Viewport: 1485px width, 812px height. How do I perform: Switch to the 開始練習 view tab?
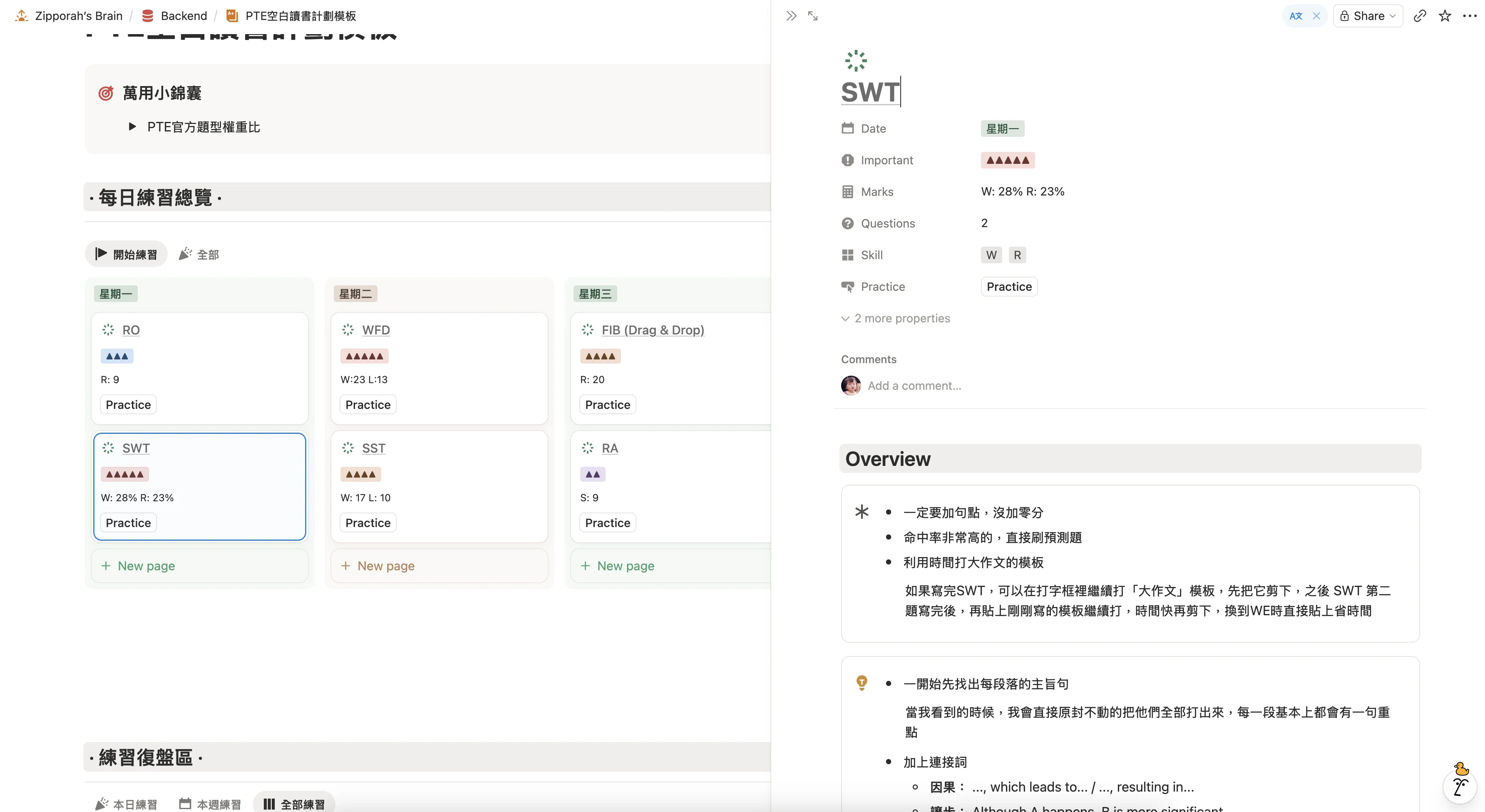[x=126, y=254]
